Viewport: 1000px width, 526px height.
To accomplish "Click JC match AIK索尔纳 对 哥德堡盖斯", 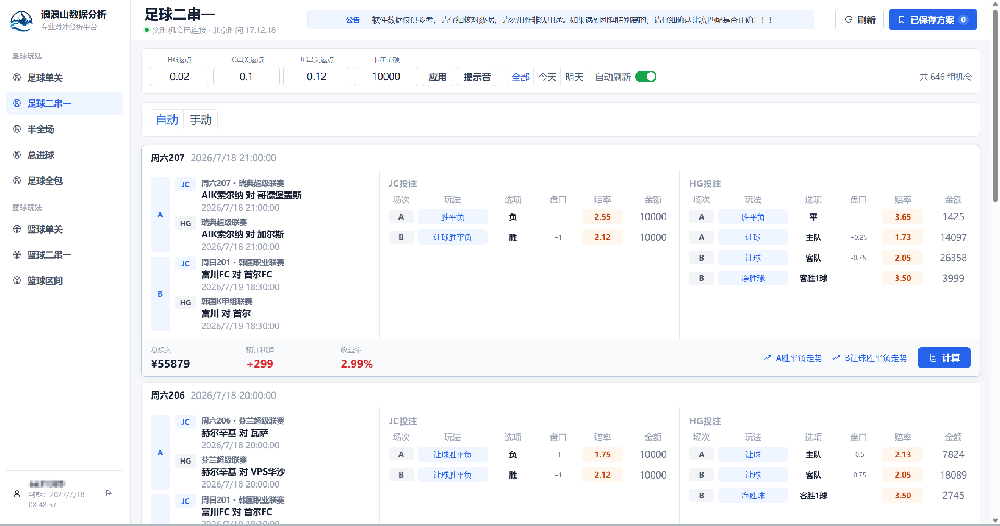I will coord(251,195).
